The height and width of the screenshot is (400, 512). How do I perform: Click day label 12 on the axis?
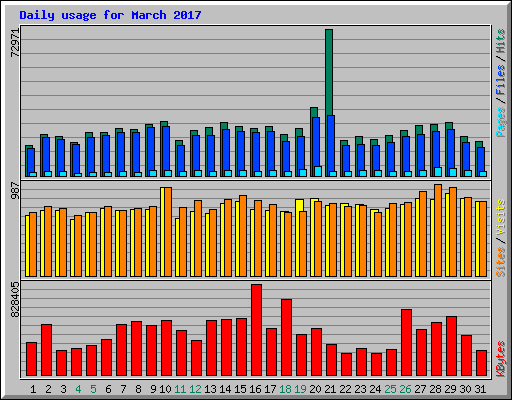click(x=195, y=389)
